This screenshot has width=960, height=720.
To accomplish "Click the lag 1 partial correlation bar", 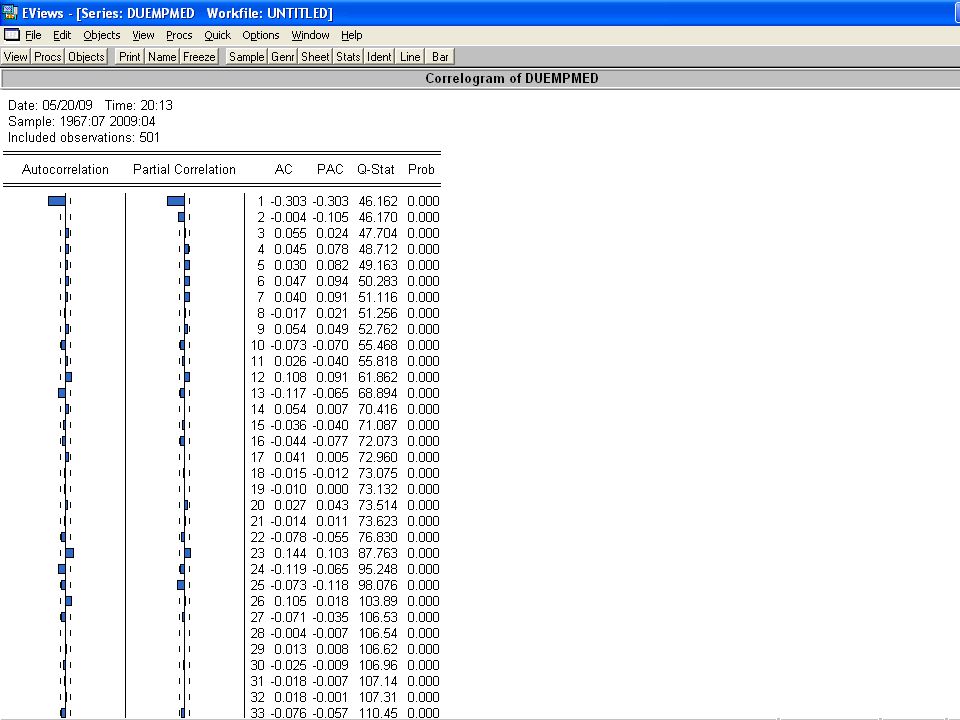I will pos(176,201).
